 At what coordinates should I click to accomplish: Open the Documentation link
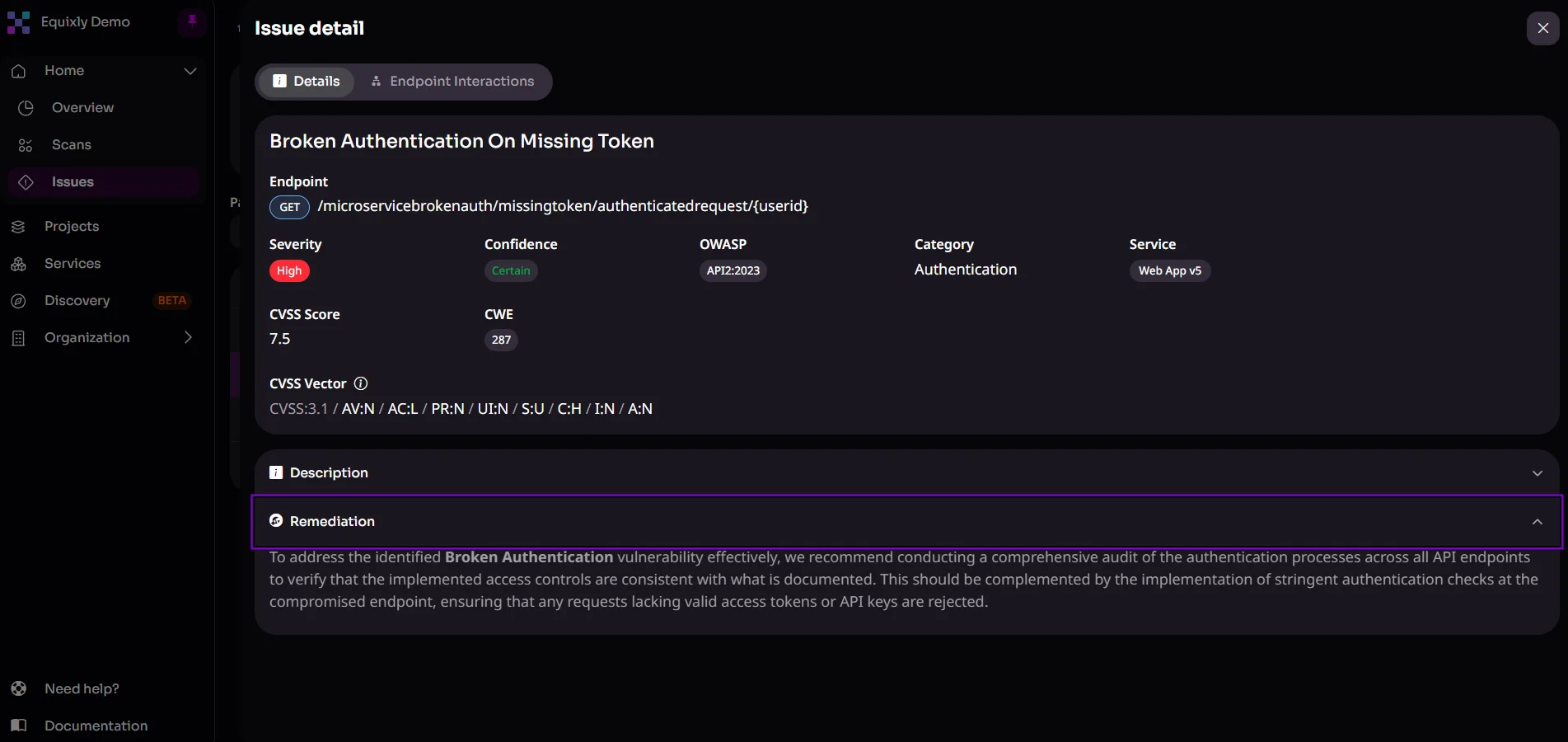[96, 726]
